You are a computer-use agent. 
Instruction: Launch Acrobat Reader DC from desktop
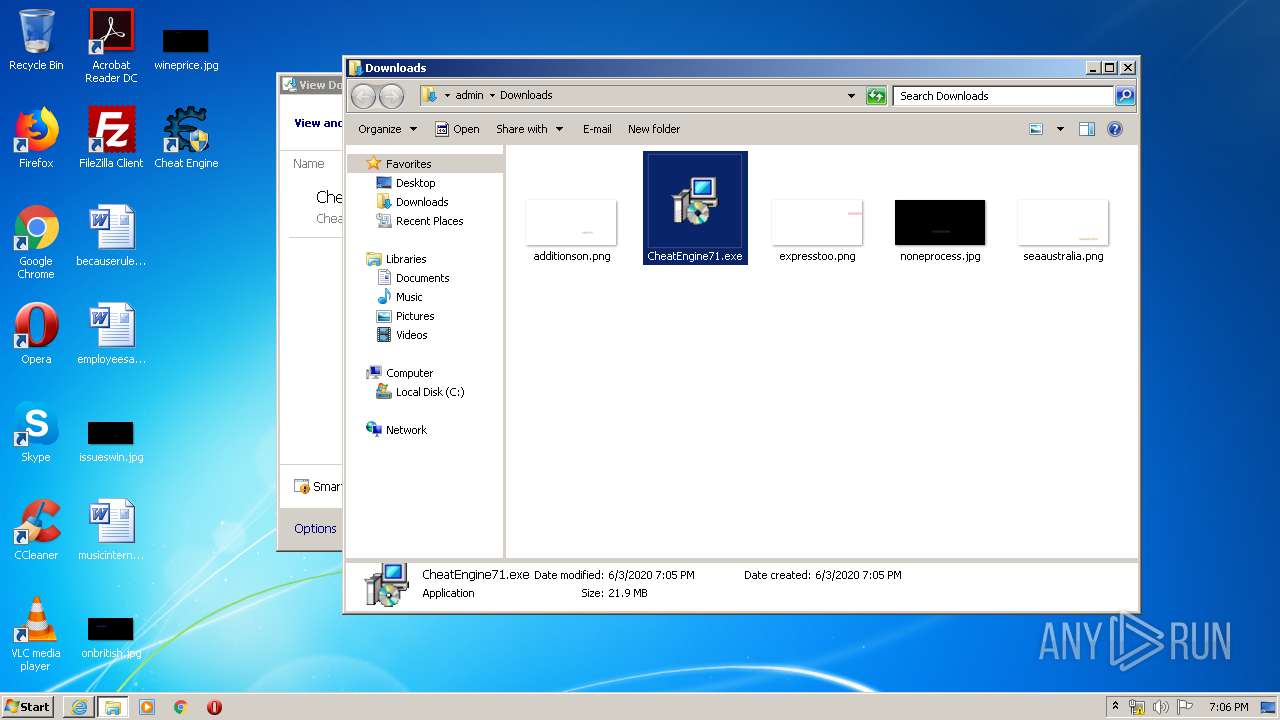pyautogui.click(x=111, y=46)
